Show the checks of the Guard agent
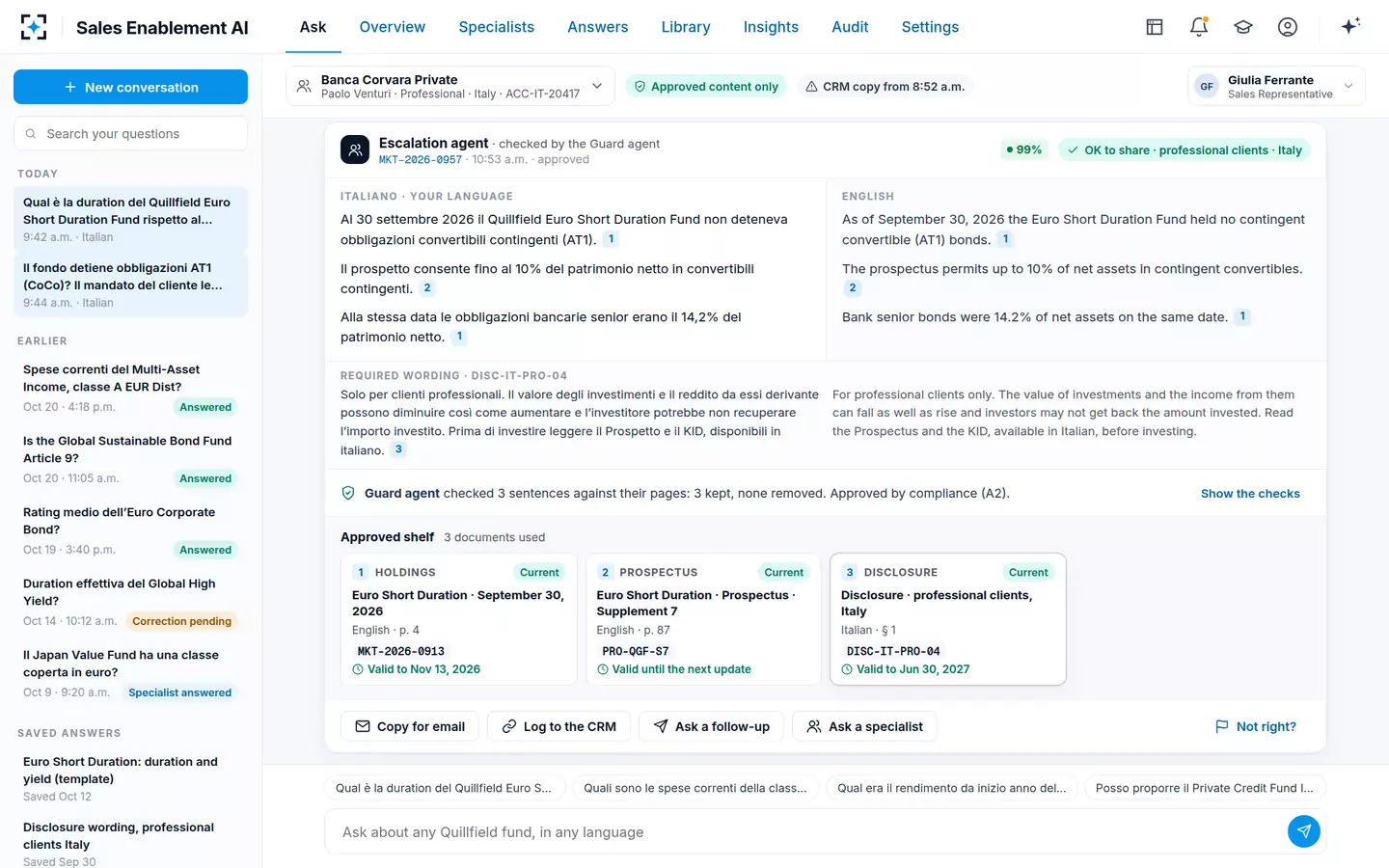The height and width of the screenshot is (868, 1389). [x=1250, y=493]
